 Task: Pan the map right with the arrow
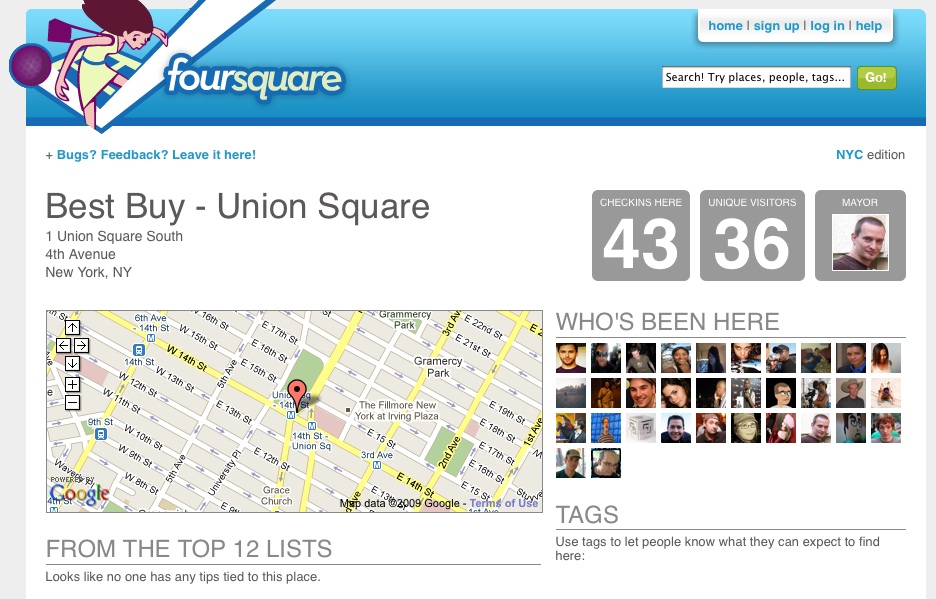coord(82,345)
